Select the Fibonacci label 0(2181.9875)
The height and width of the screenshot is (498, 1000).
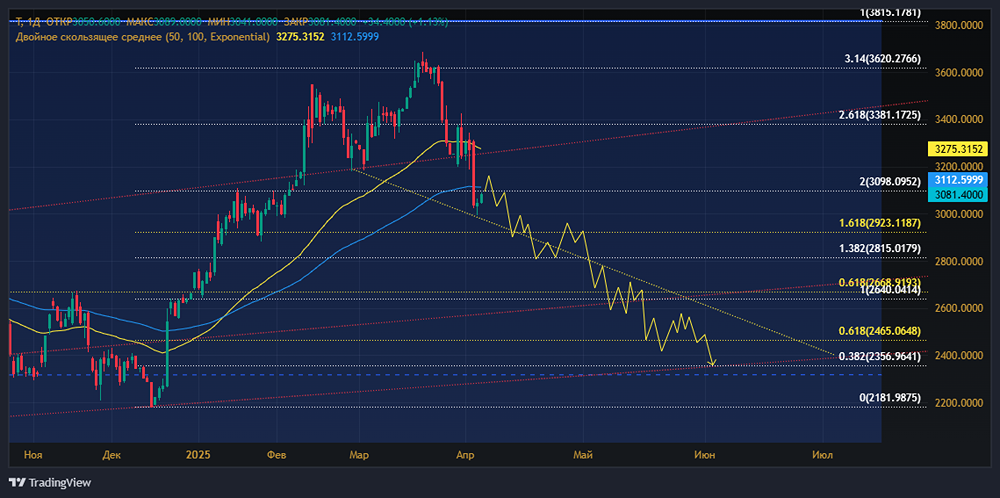[x=890, y=397]
